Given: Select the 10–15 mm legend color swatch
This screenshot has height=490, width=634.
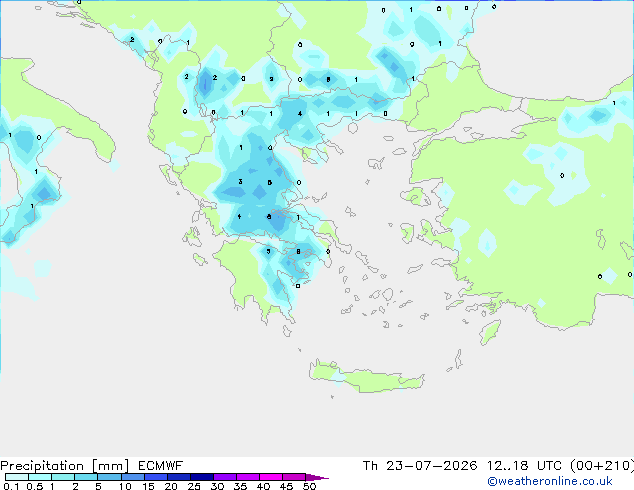Looking at the screenshot, I should pos(132,477).
